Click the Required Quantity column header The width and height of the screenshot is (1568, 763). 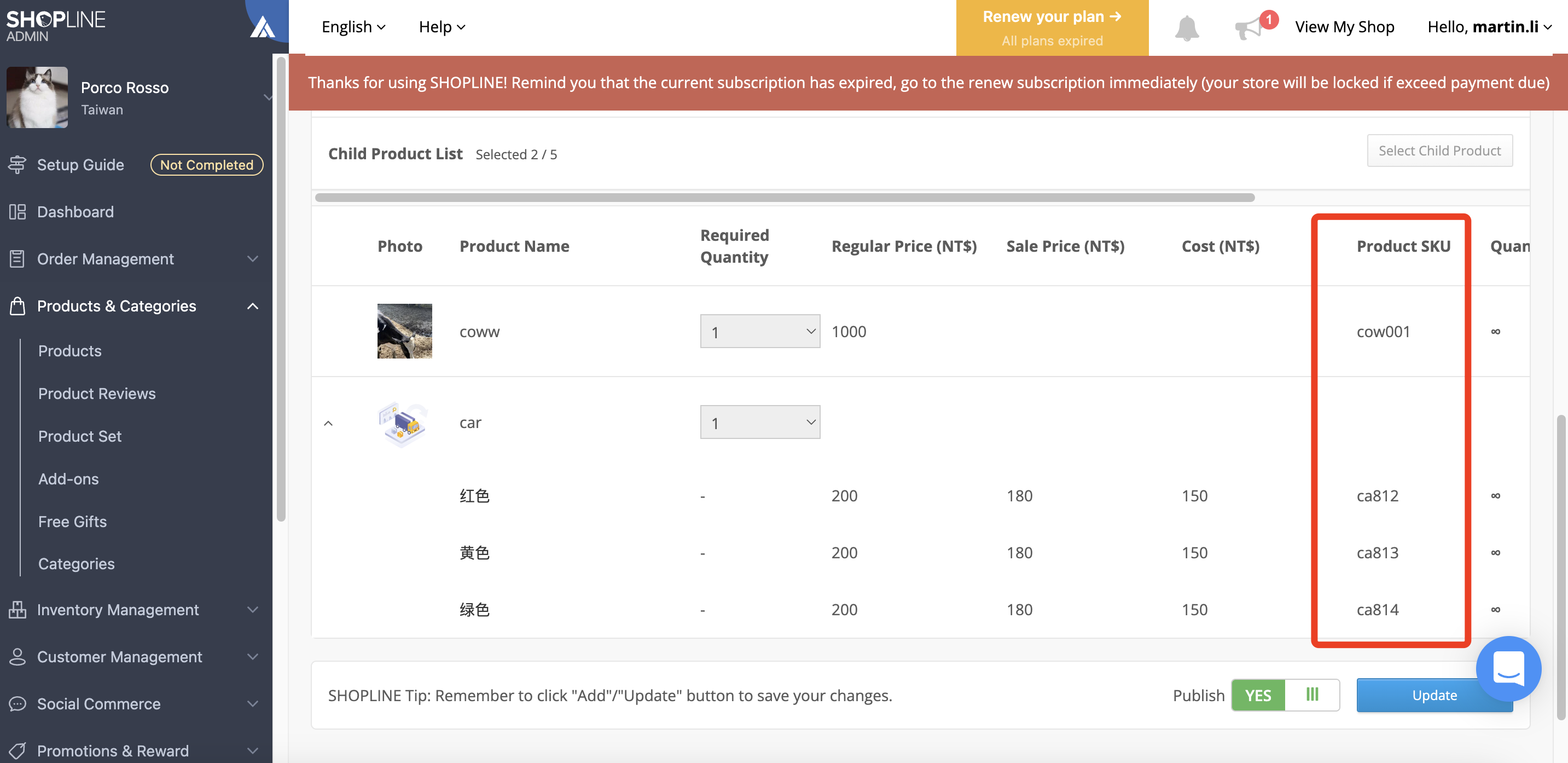point(735,246)
